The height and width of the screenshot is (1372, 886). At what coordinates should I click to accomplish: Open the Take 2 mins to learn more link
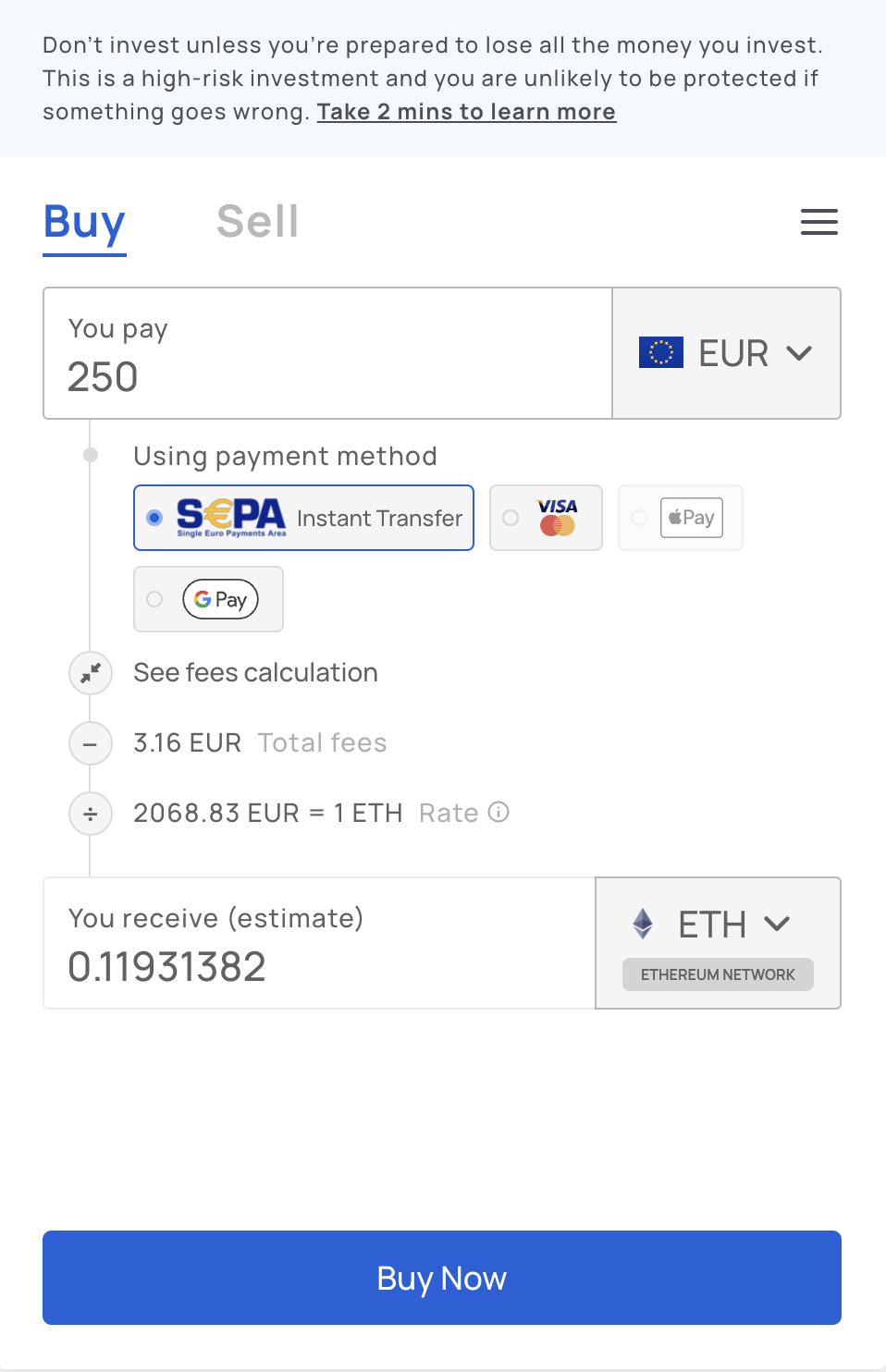coord(466,112)
